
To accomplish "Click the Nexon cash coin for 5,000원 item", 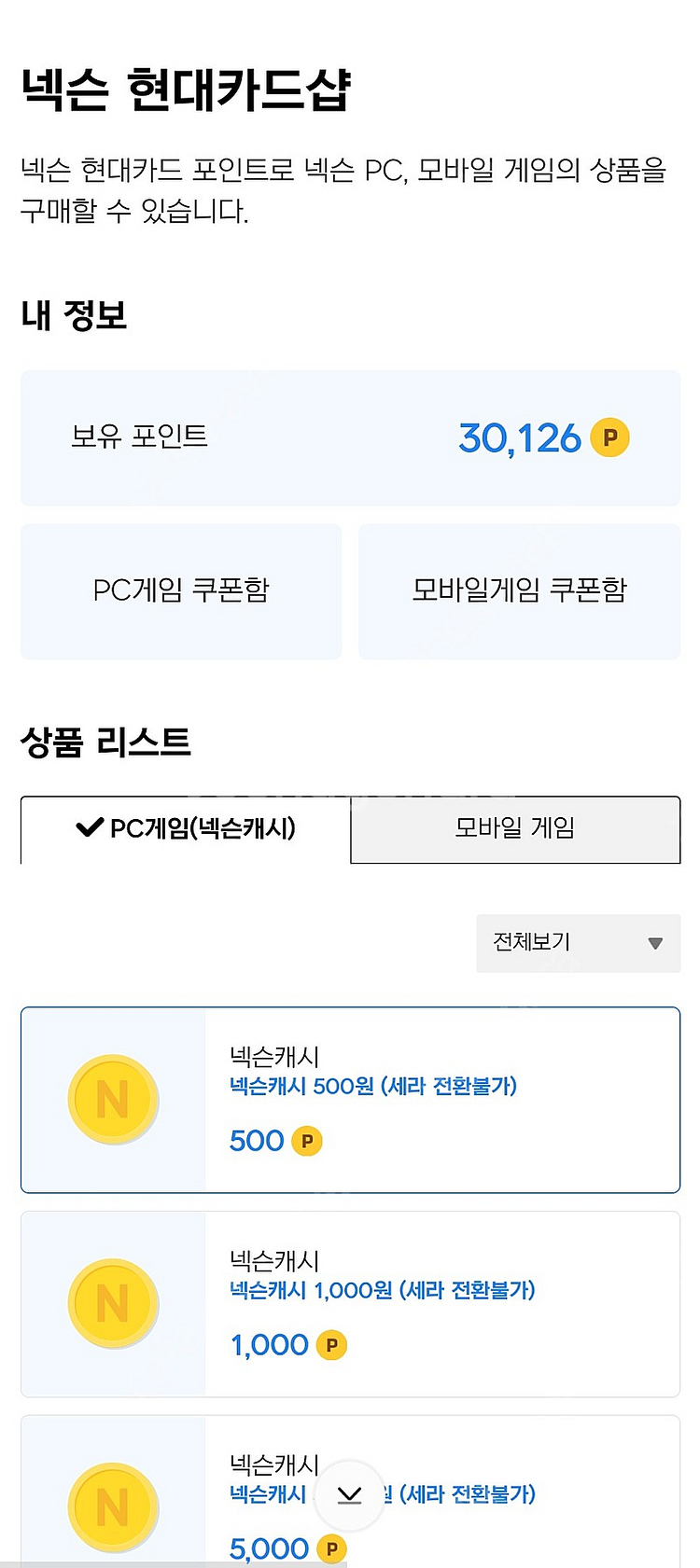I will tap(113, 1506).
